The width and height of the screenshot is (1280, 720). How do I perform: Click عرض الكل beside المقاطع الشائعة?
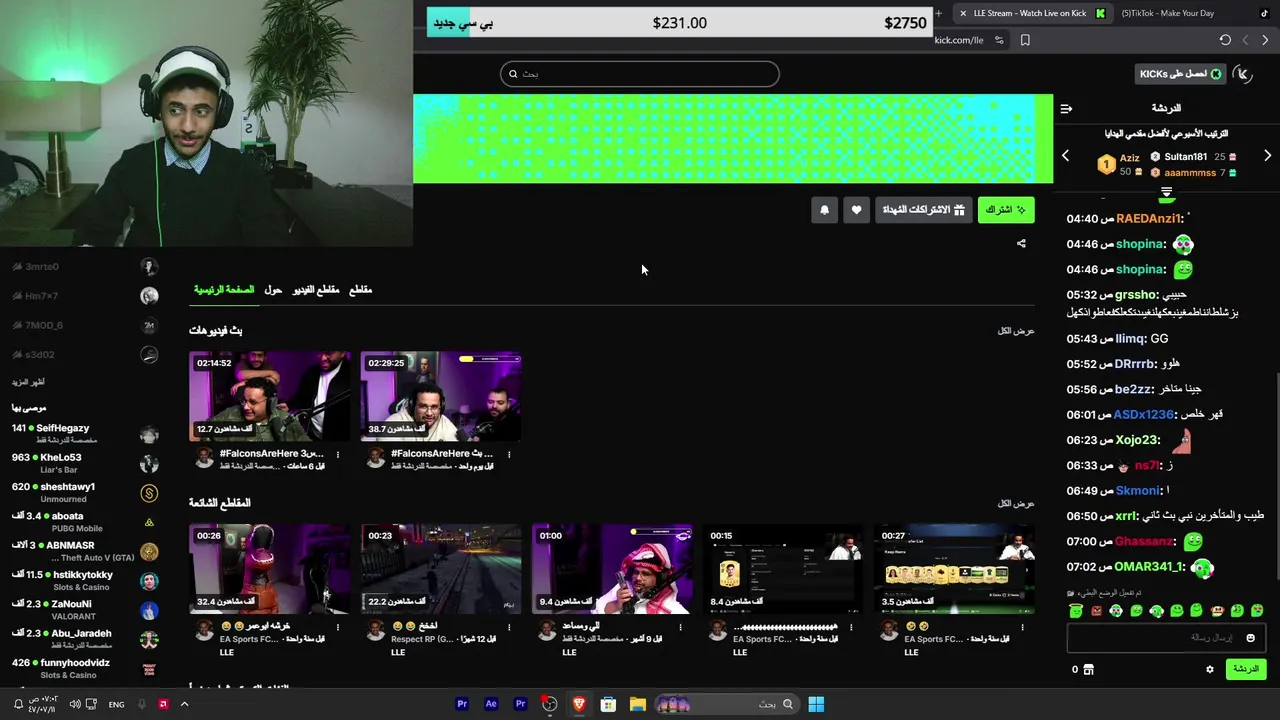pos(1015,503)
